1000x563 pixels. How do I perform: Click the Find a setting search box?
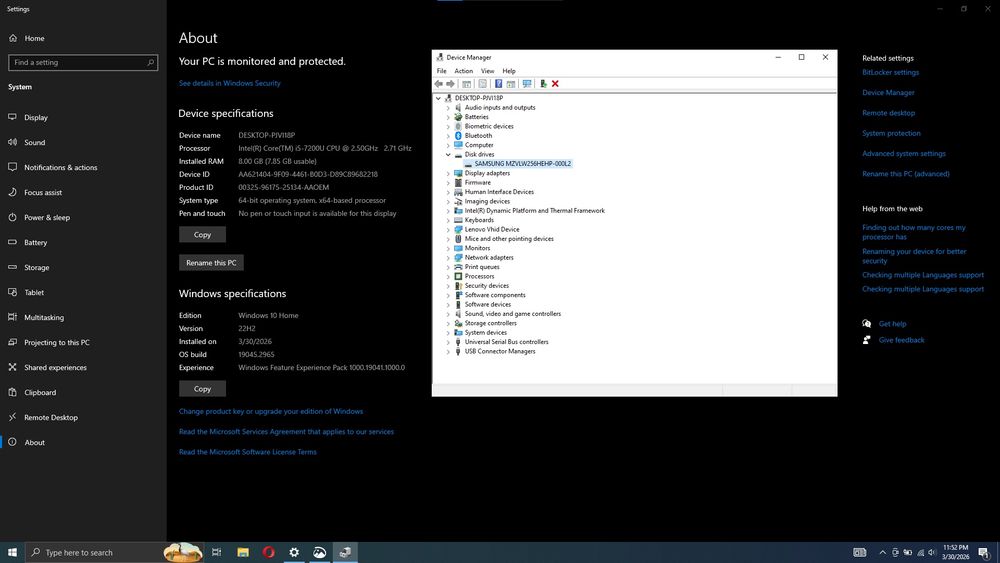point(83,62)
